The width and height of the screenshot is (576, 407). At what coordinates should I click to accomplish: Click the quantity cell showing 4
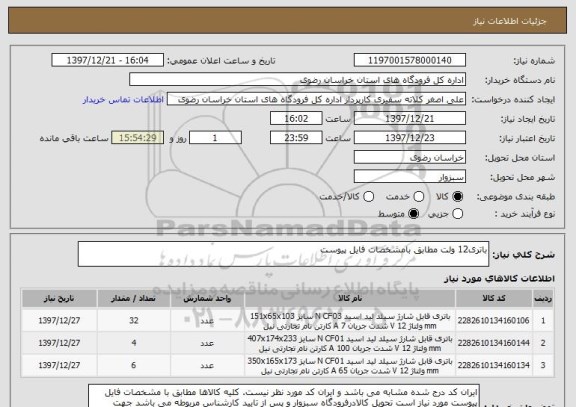pos(134,343)
